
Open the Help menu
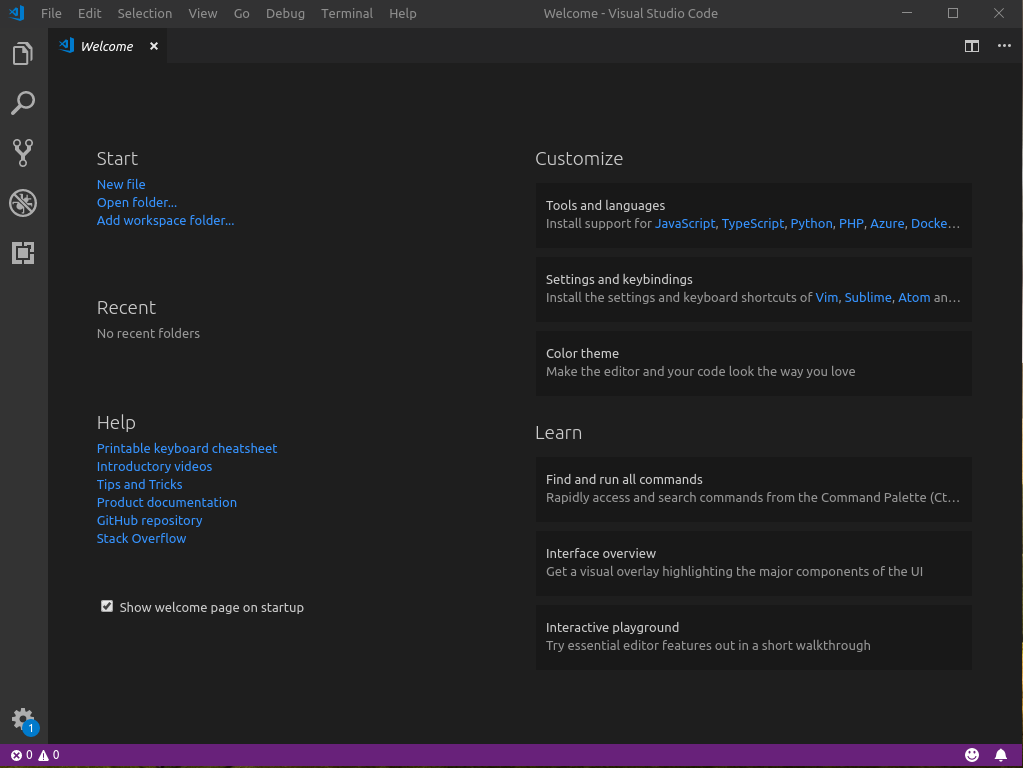coord(403,13)
